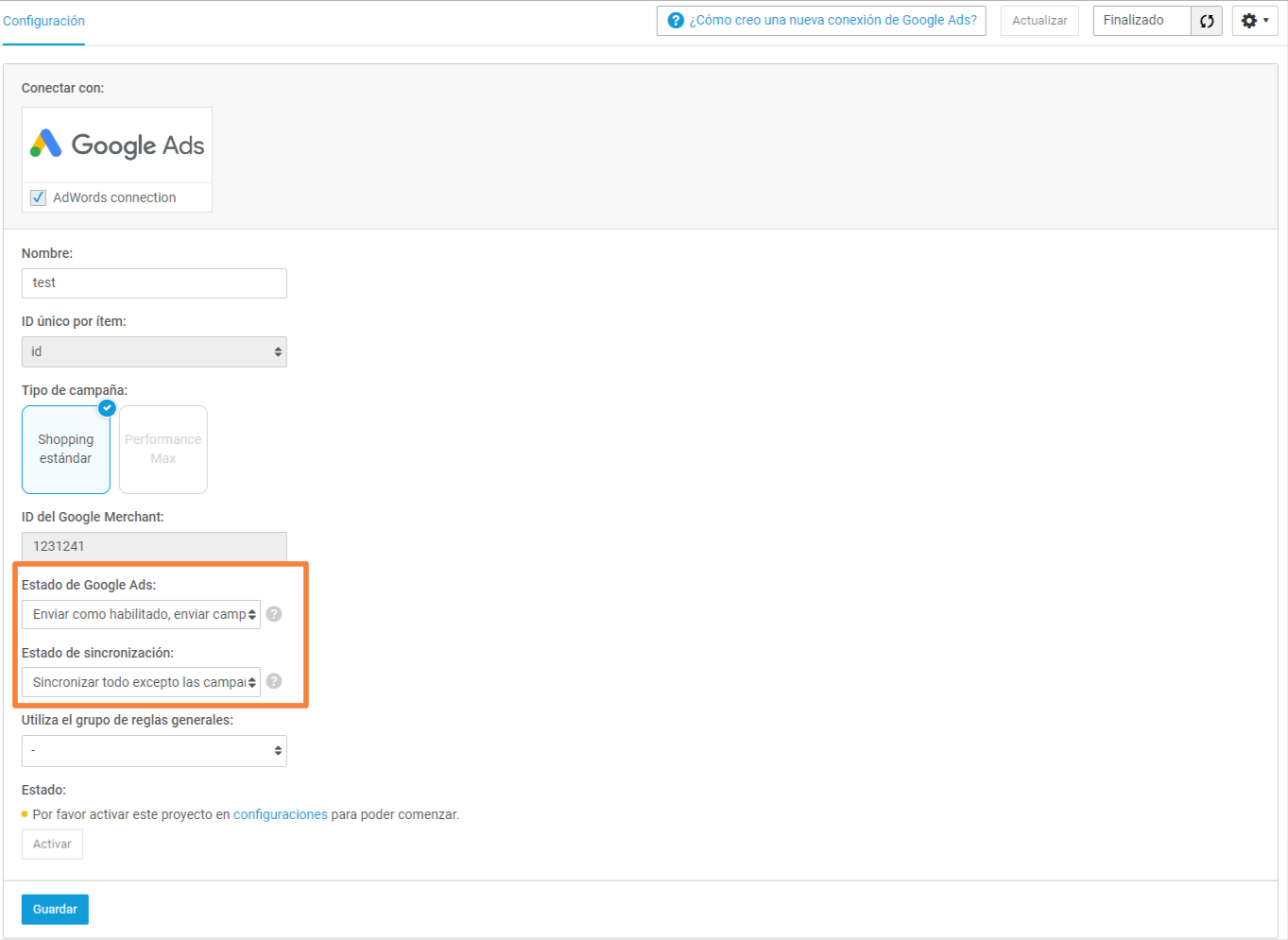Viewport: 1288px width, 940px height.
Task: Click help icon next to Estado de sincronización
Action: (x=274, y=681)
